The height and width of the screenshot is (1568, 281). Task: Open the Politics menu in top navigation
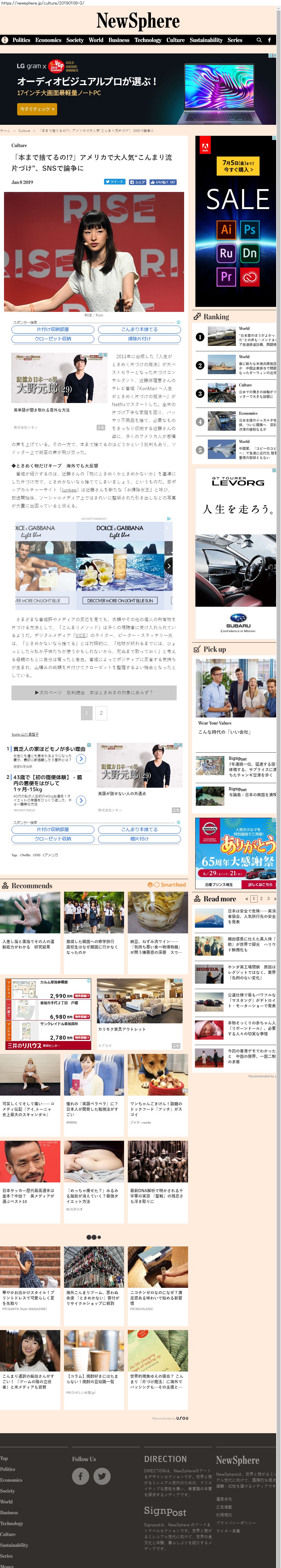click(21, 40)
